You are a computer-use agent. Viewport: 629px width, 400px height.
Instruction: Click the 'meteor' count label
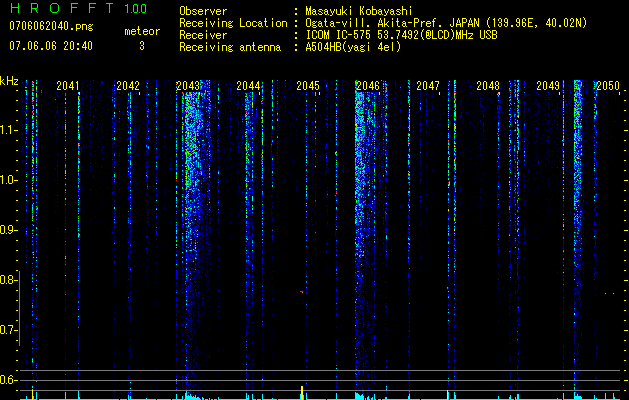[142, 31]
